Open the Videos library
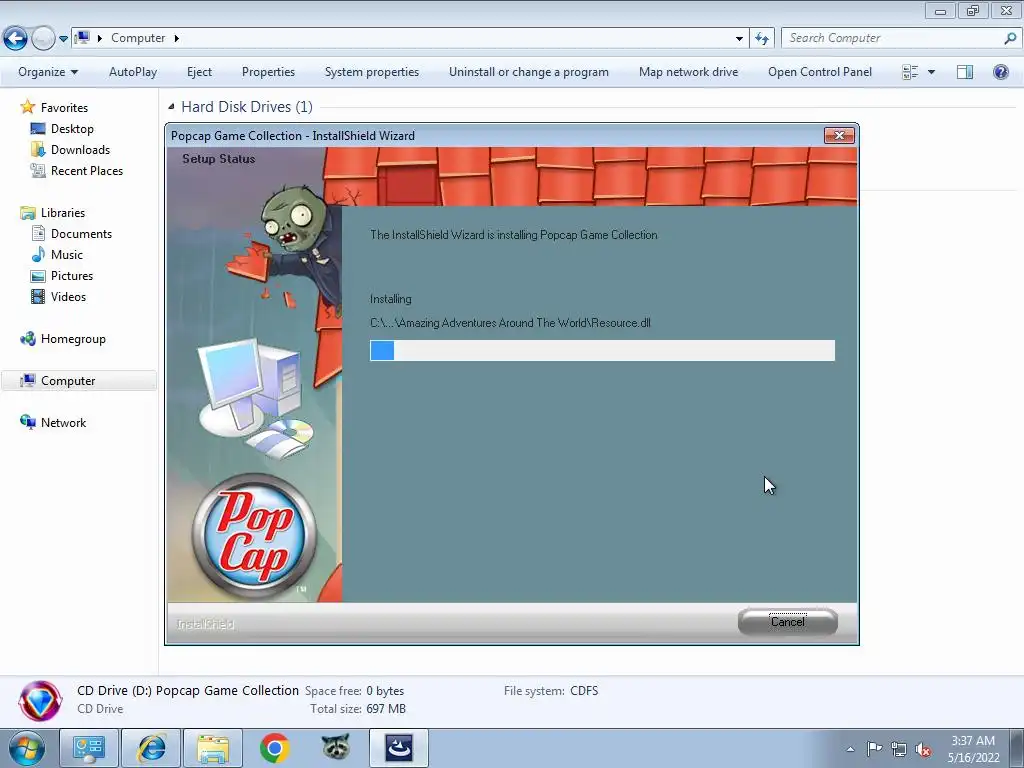Viewport: 1024px width, 768px height. [68, 296]
